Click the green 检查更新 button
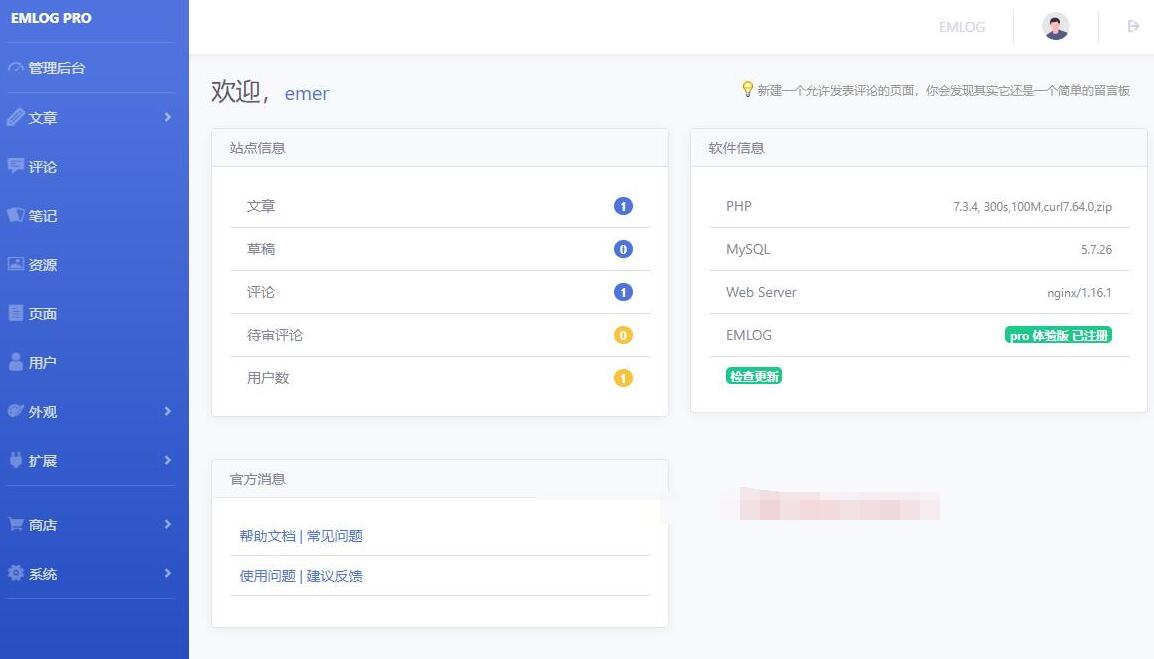This screenshot has height=659, width=1154. coord(753,376)
